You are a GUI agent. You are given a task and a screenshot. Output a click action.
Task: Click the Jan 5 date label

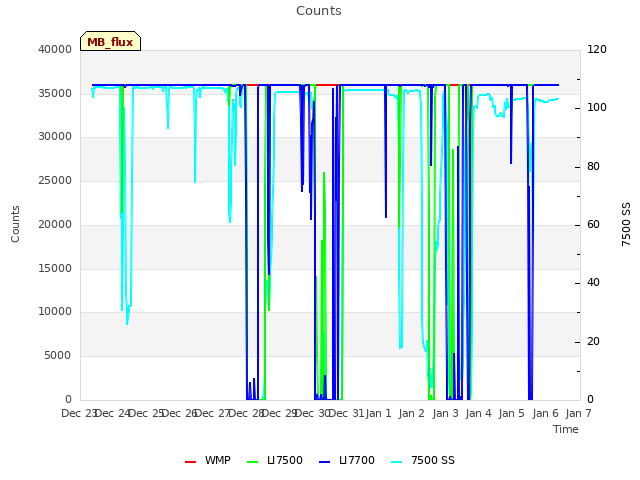click(511, 413)
